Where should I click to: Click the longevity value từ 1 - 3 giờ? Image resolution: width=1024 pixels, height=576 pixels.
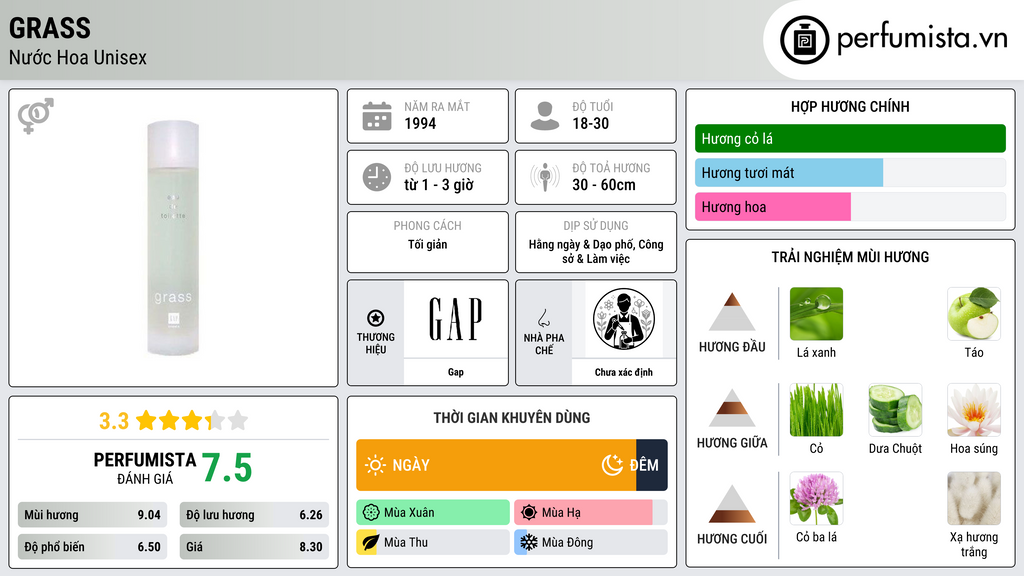point(439,185)
